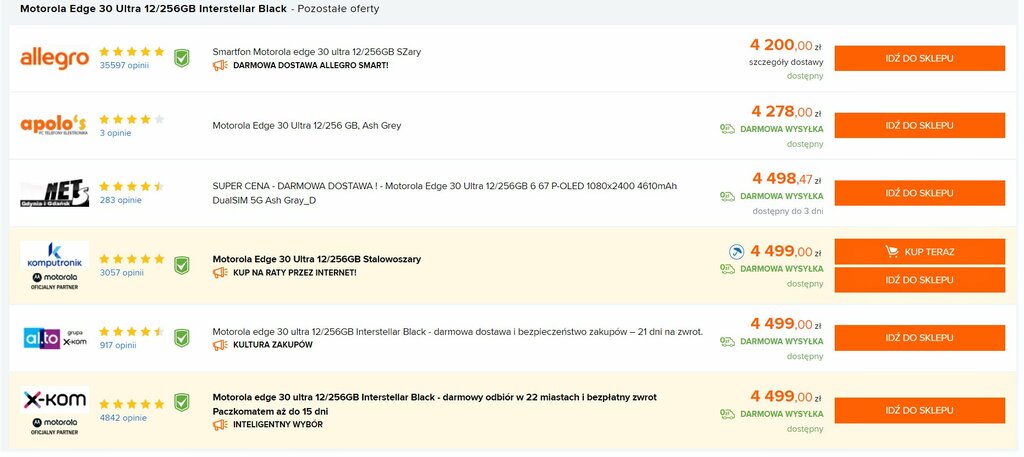Screen dimensions: 1024x457
Task: Click the green trusted shield badge in x-kom row
Action: coord(182,402)
